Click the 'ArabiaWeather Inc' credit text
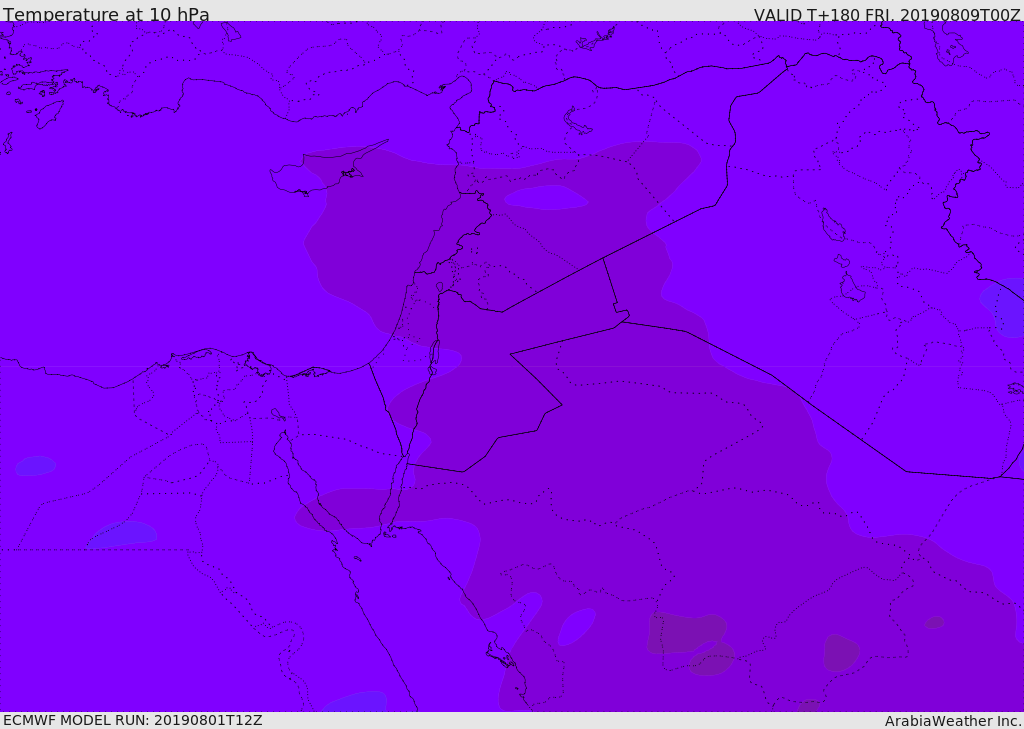 coord(953,721)
